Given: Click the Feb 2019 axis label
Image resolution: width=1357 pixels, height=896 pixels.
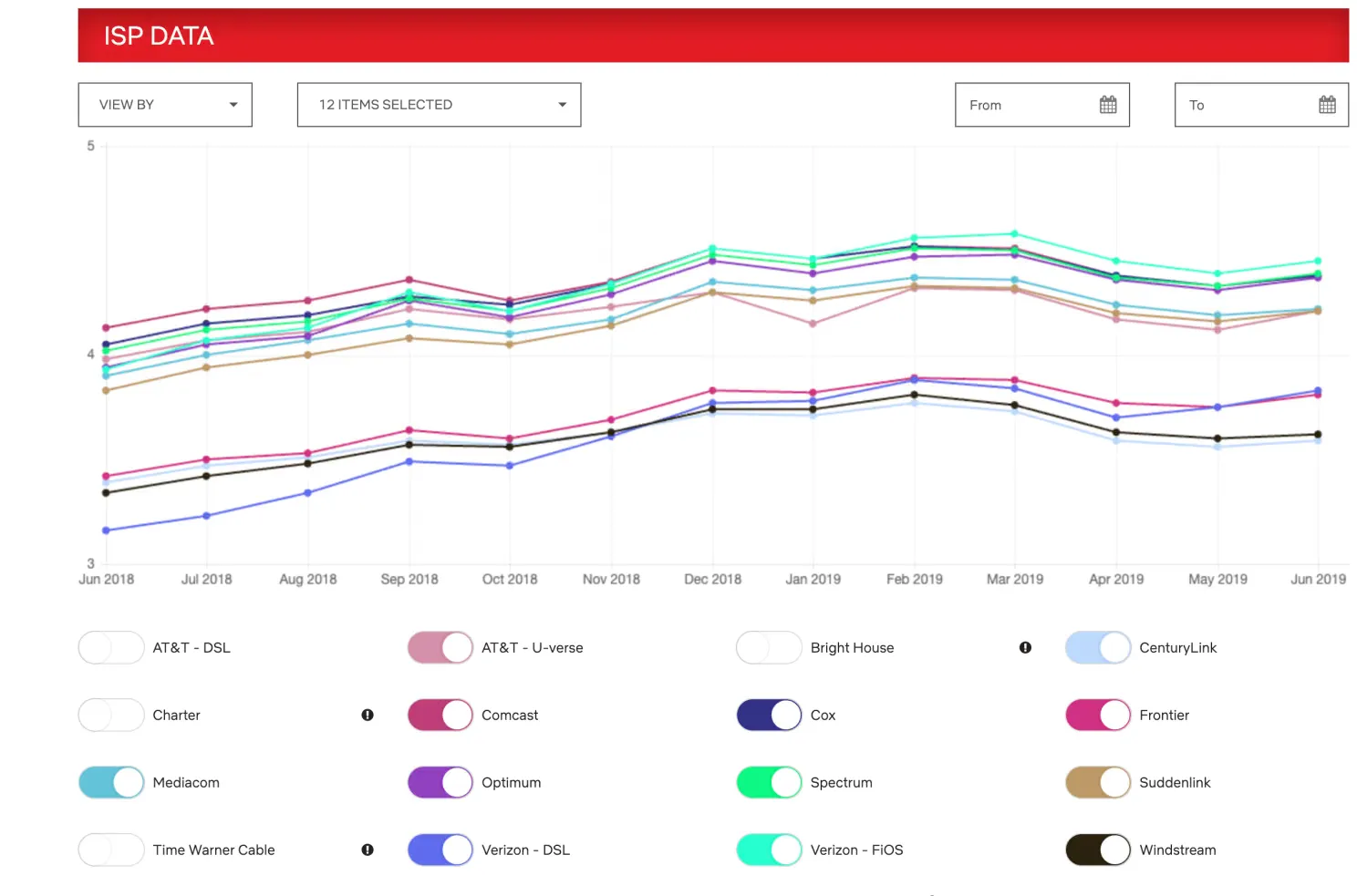Looking at the screenshot, I should click(915, 580).
